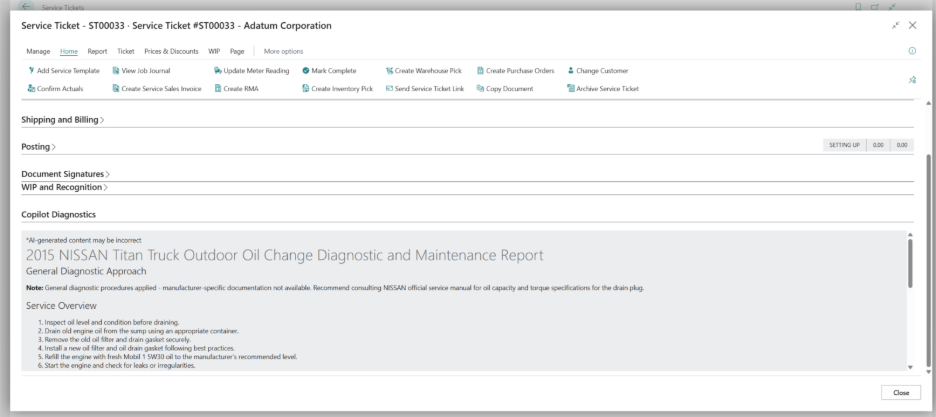936x417 pixels.
Task: Click Create Purchase Orders label
Action: click(520, 70)
